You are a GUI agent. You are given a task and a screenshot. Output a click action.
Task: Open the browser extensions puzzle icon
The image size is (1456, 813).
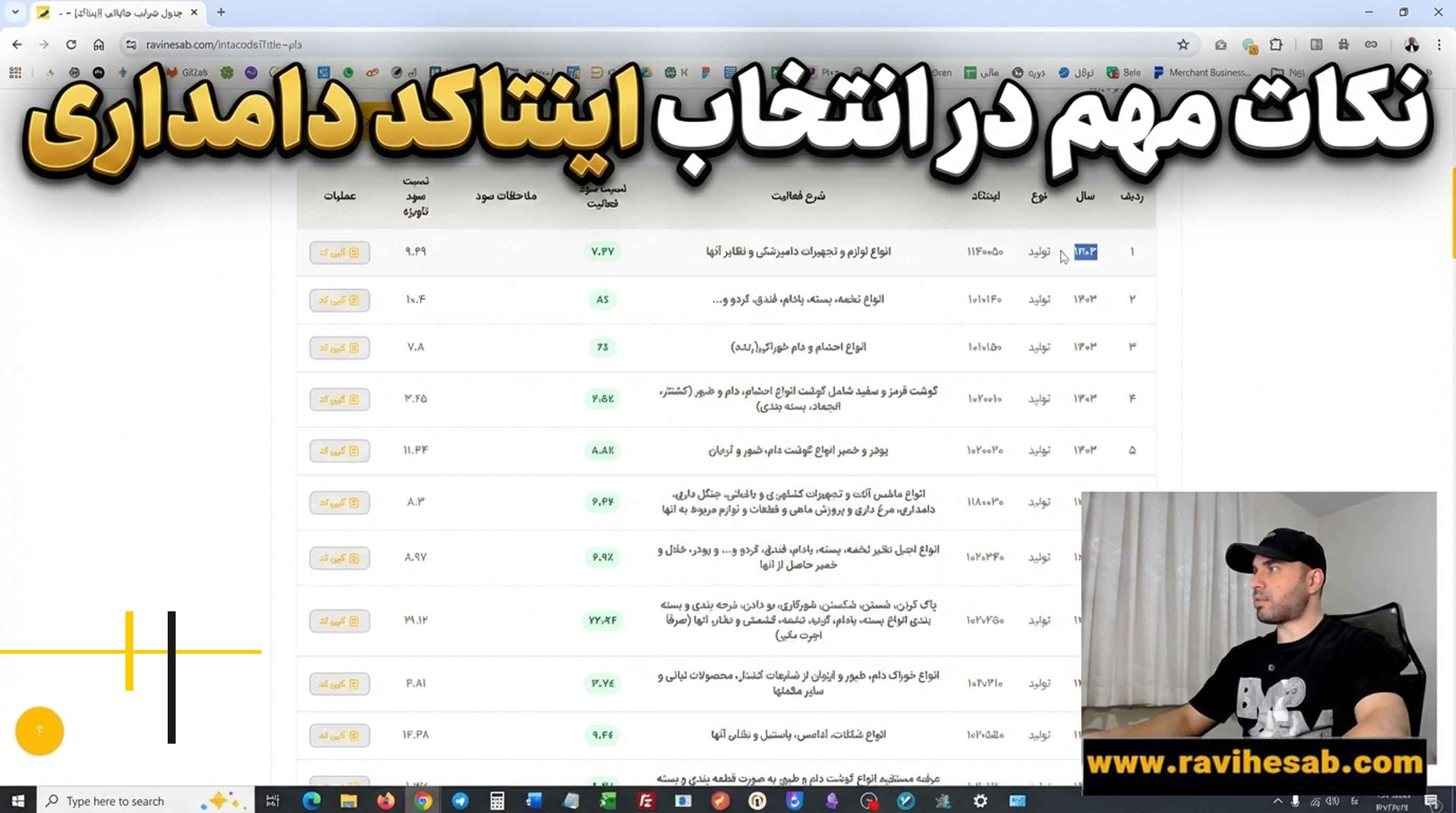point(1276,44)
